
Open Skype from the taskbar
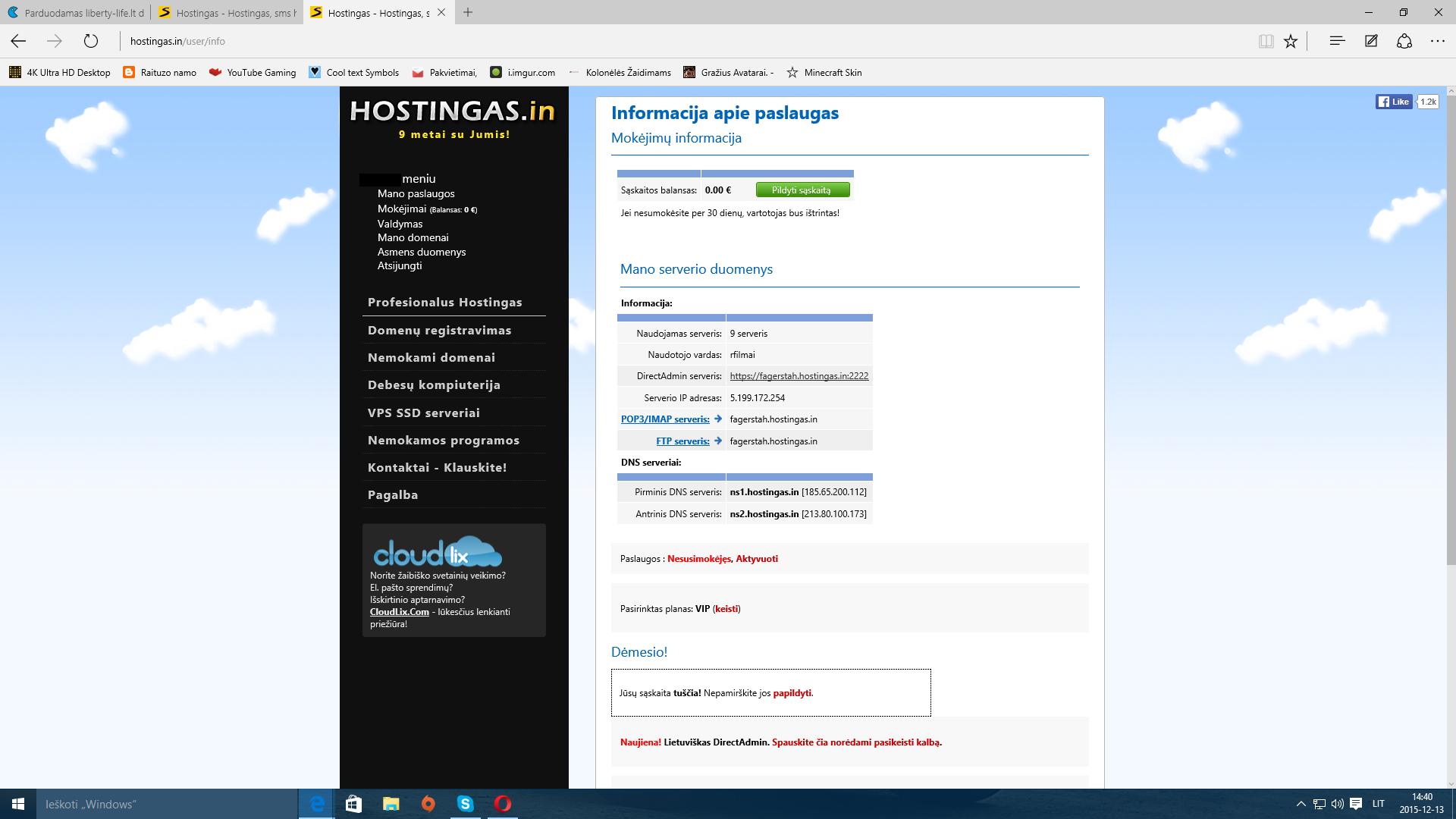point(465,804)
